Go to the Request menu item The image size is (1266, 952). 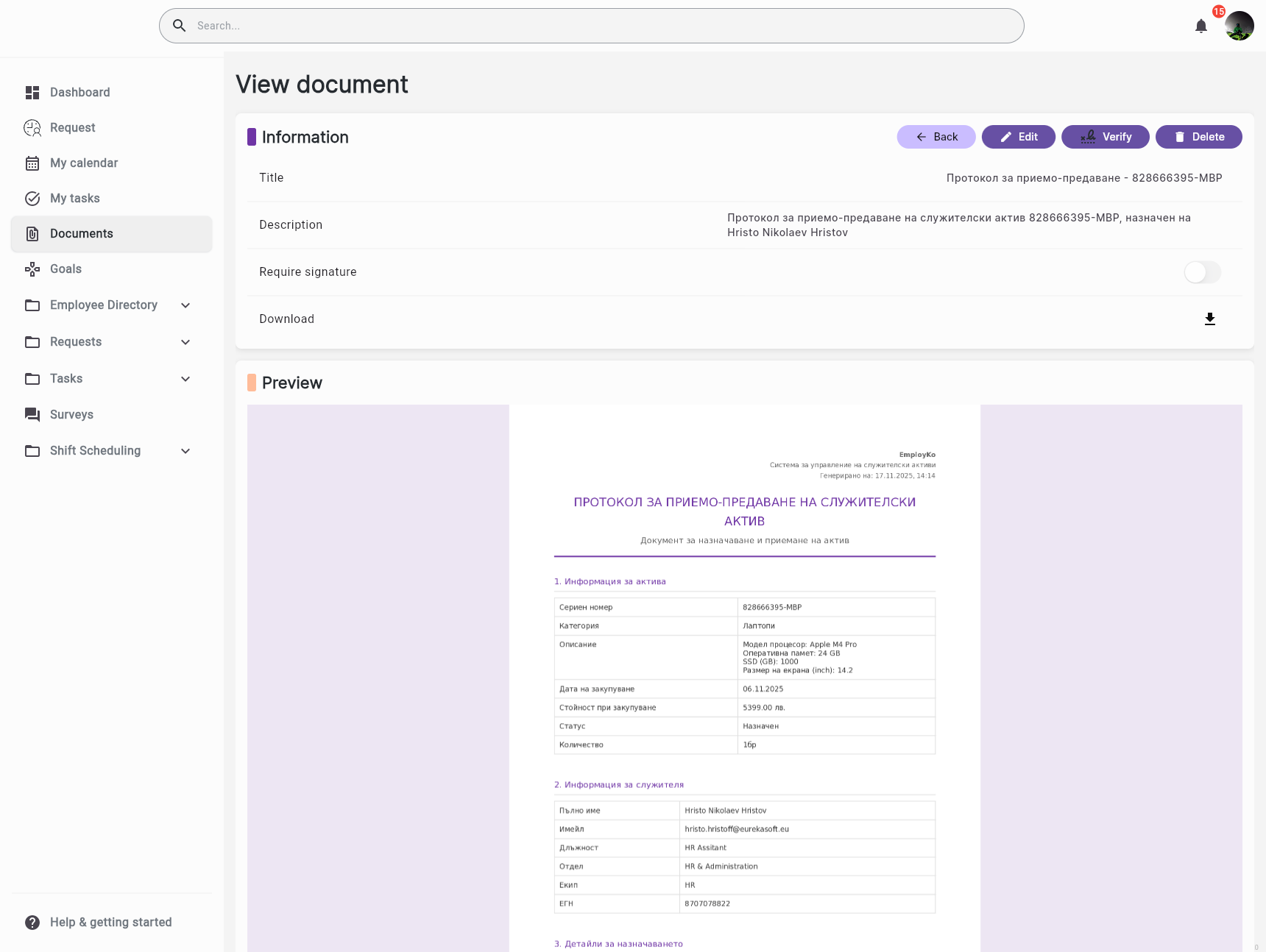(72, 128)
